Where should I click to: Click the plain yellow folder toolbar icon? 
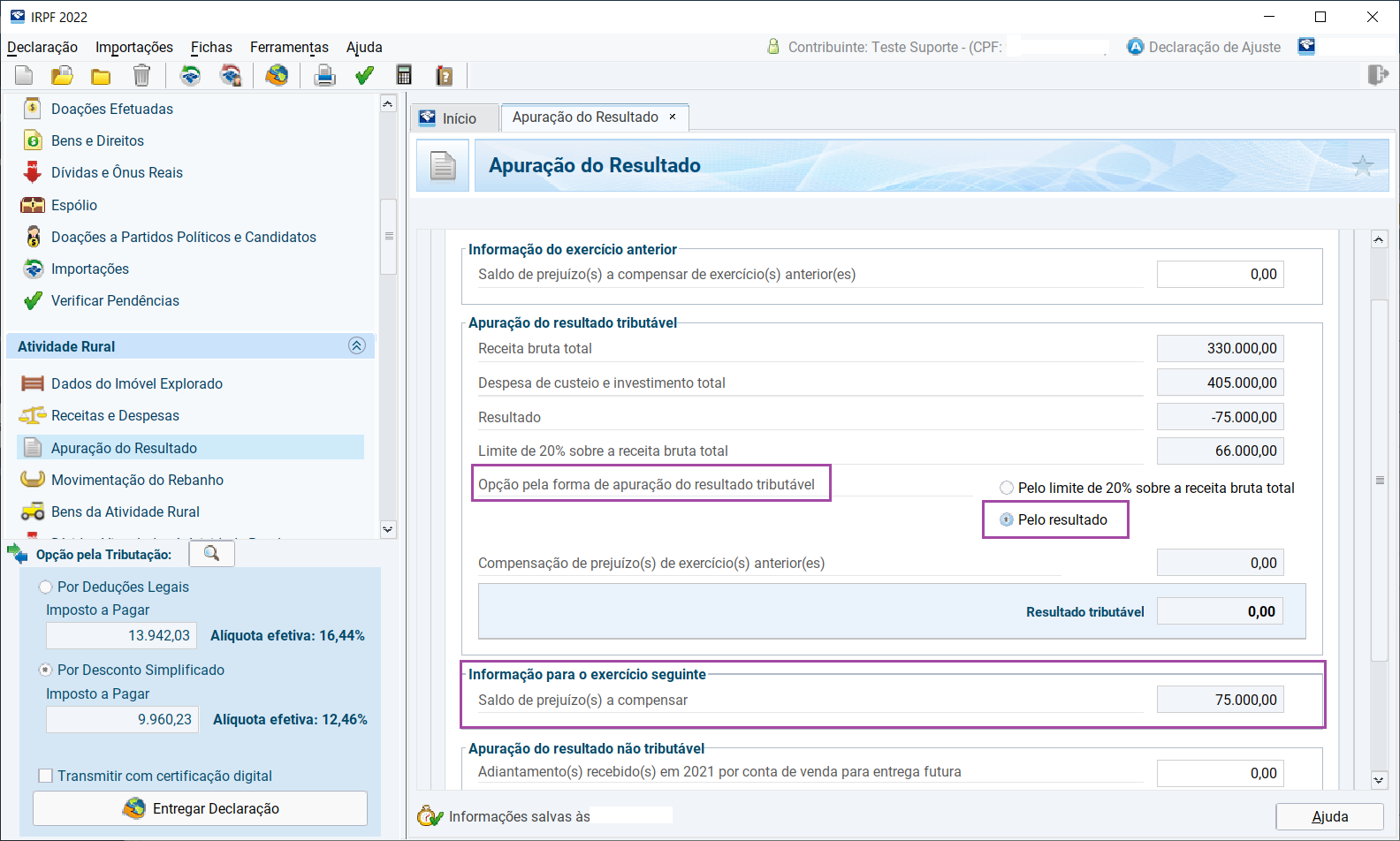[101, 76]
